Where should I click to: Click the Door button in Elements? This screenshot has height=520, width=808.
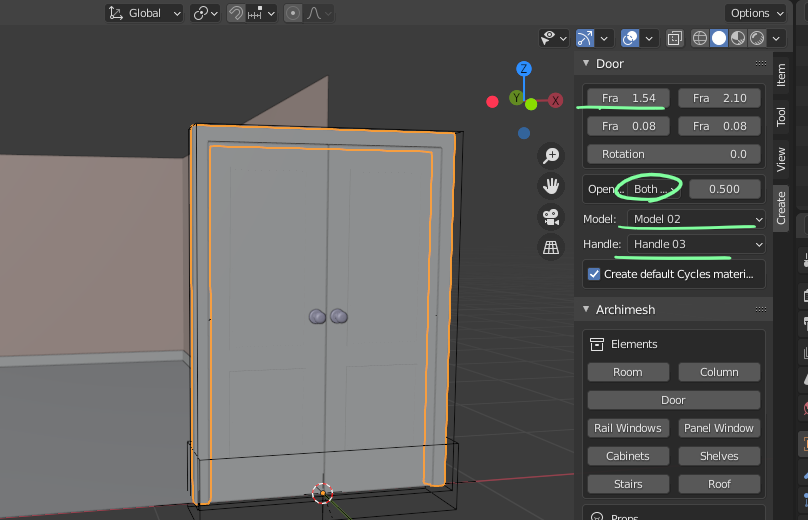pos(674,400)
